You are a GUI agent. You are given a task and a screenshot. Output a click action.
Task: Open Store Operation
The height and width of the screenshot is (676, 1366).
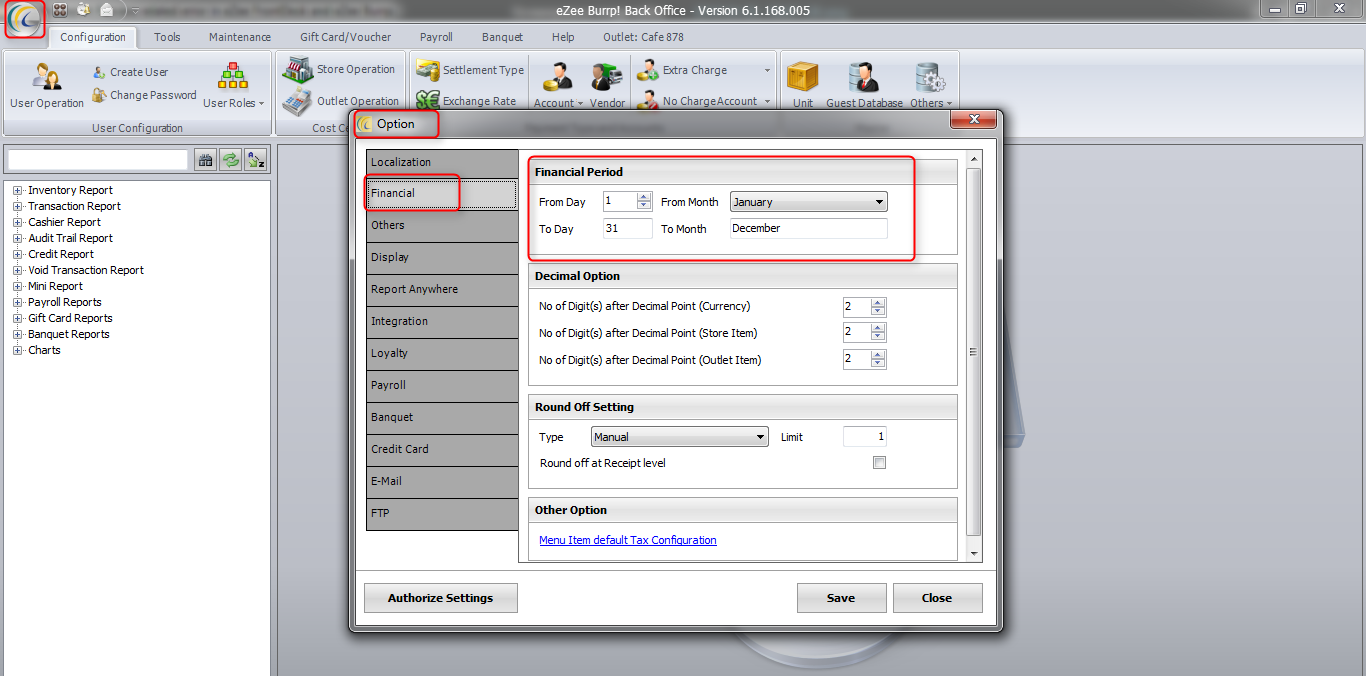tap(339, 69)
